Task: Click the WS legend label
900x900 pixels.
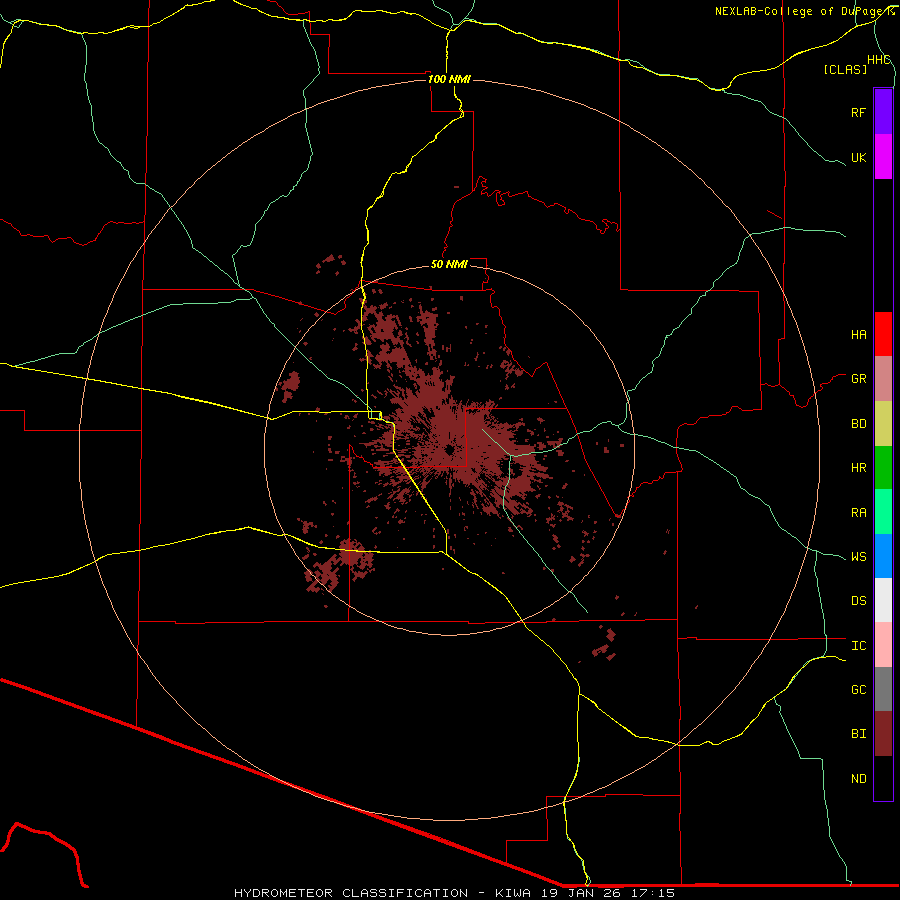Action: [858, 557]
